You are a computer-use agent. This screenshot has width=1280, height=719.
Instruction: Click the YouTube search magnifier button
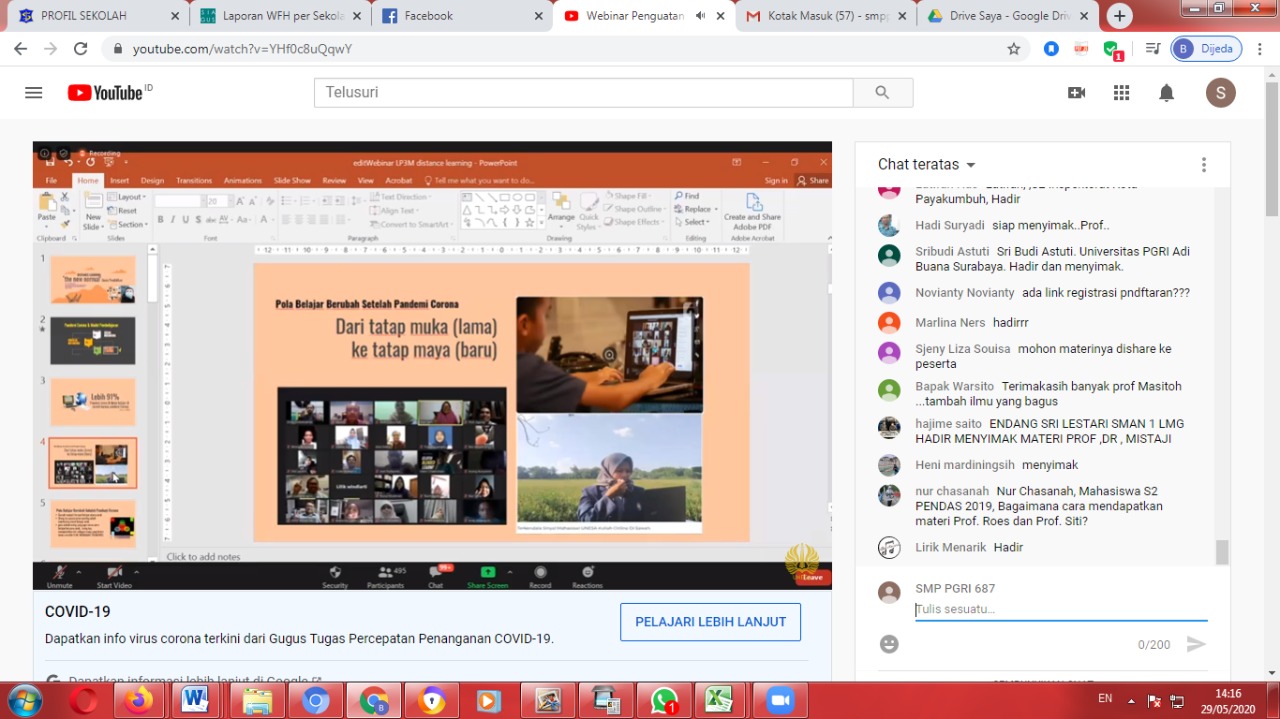coord(882,92)
